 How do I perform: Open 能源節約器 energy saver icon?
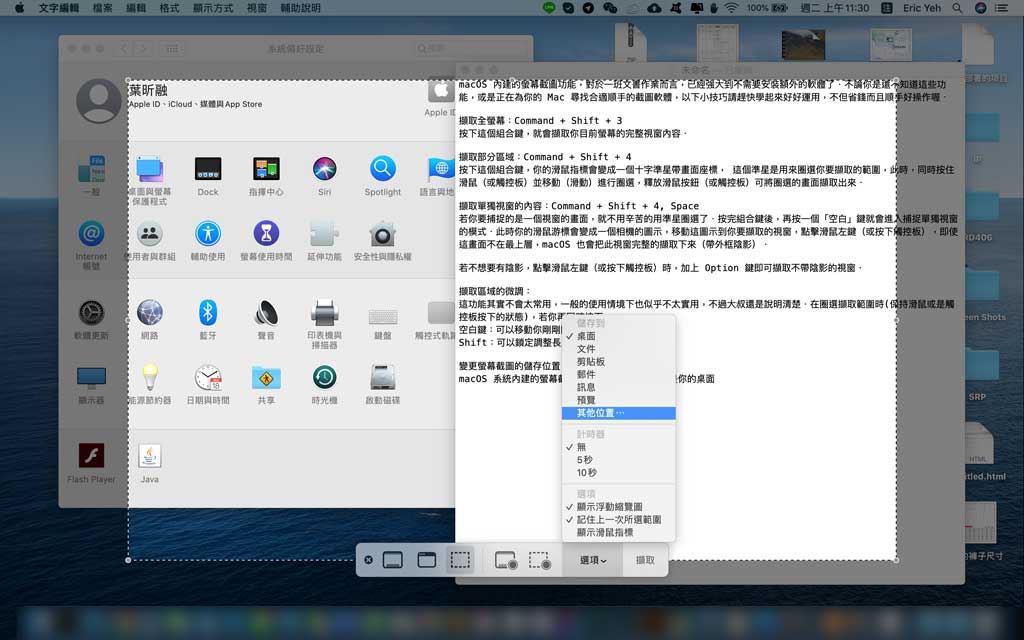tap(150, 377)
